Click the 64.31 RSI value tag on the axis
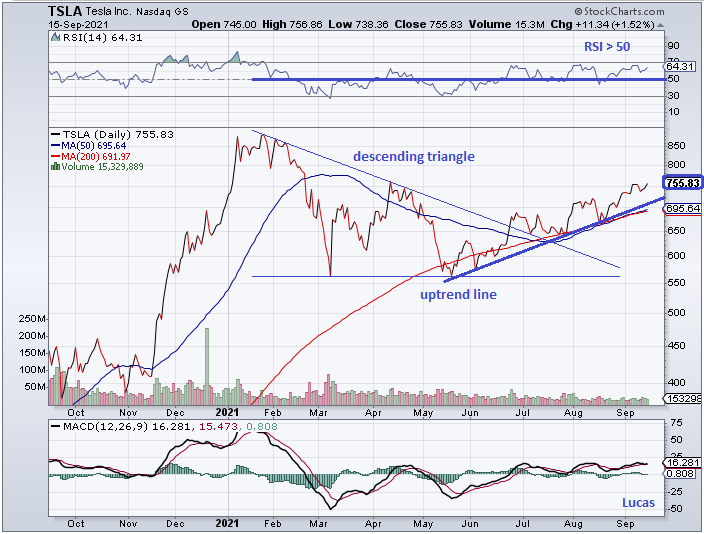Image resolution: width=704 pixels, height=534 pixels. [680, 66]
